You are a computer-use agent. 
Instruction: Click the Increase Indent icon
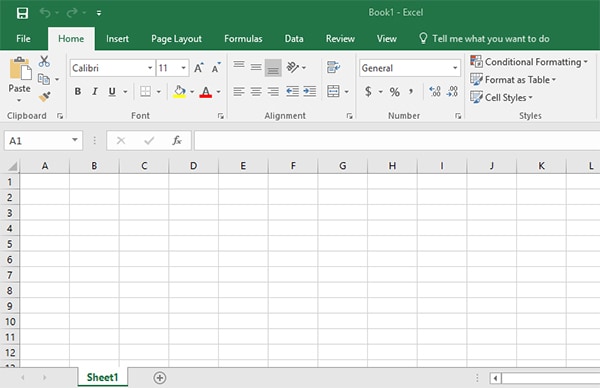[310, 91]
